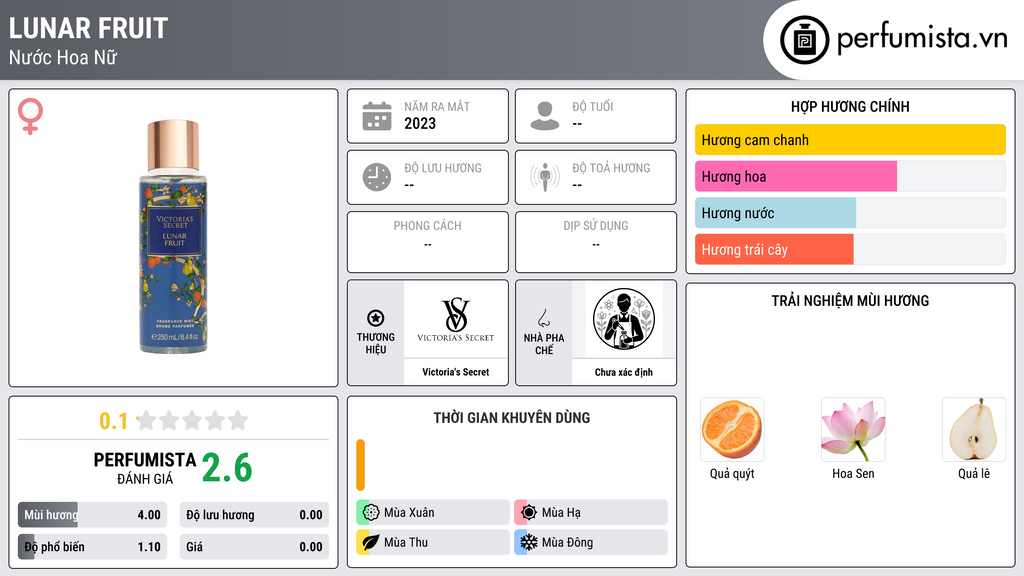1024x576 pixels.
Task: Click the Độ phổ biến 1.10 score bar
Action: tap(93, 547)
